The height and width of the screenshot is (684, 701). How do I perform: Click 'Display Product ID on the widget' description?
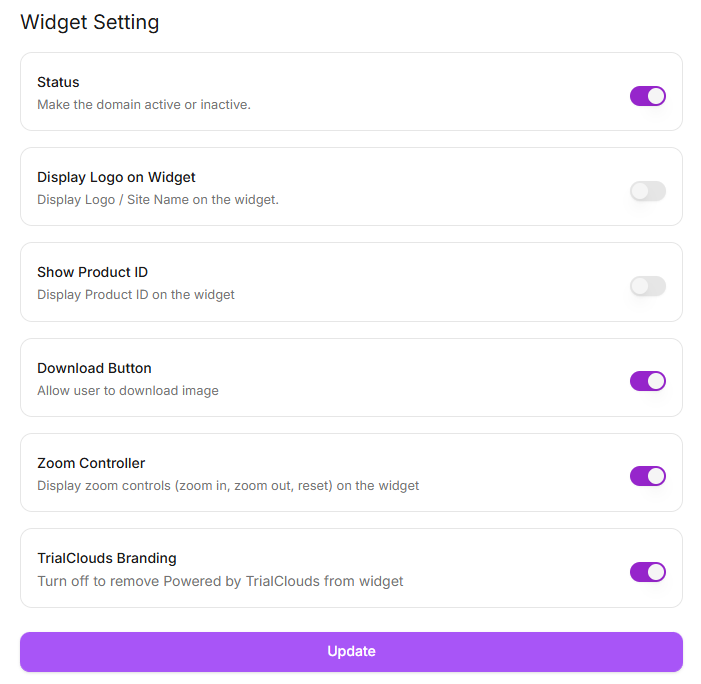(136, 294)
